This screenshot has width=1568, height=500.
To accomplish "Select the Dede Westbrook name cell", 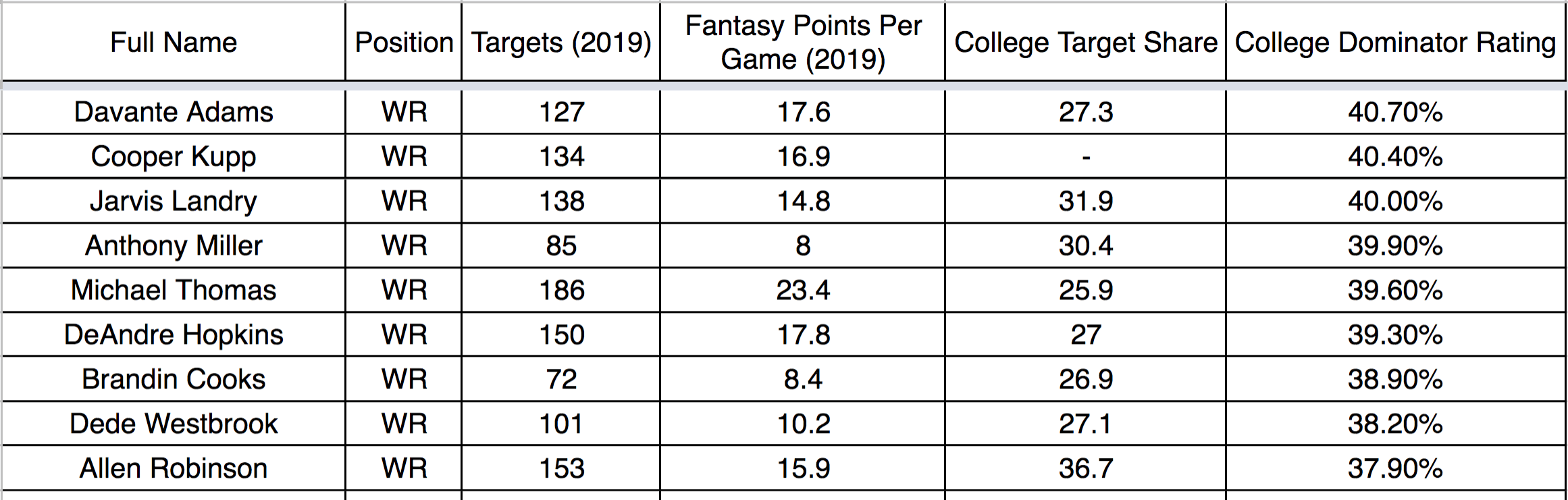I will (x=174, y=424).
